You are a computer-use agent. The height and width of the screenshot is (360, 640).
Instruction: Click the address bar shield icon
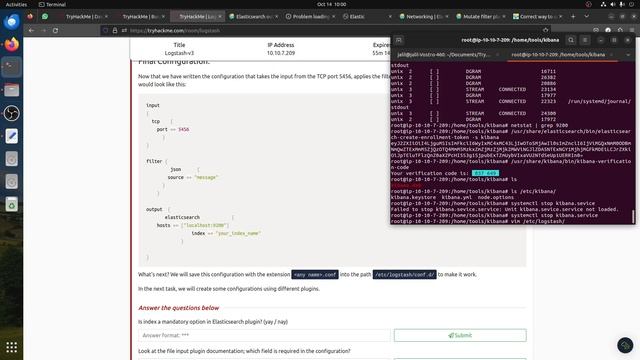coord(106,30)
